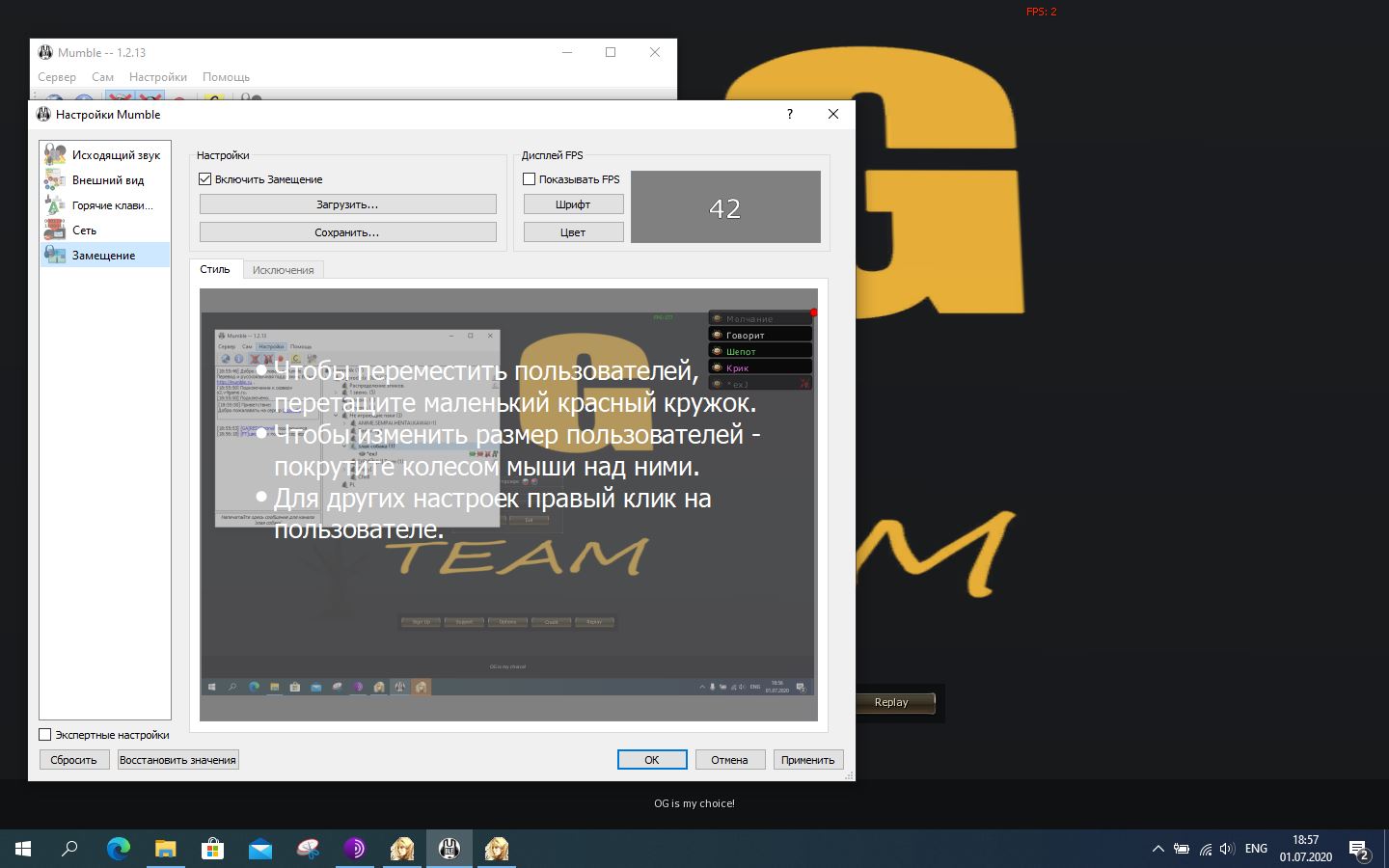1389x868 pixels.
Task: Tick the Экспертные настройки checkbox
Action: (45, 735)
